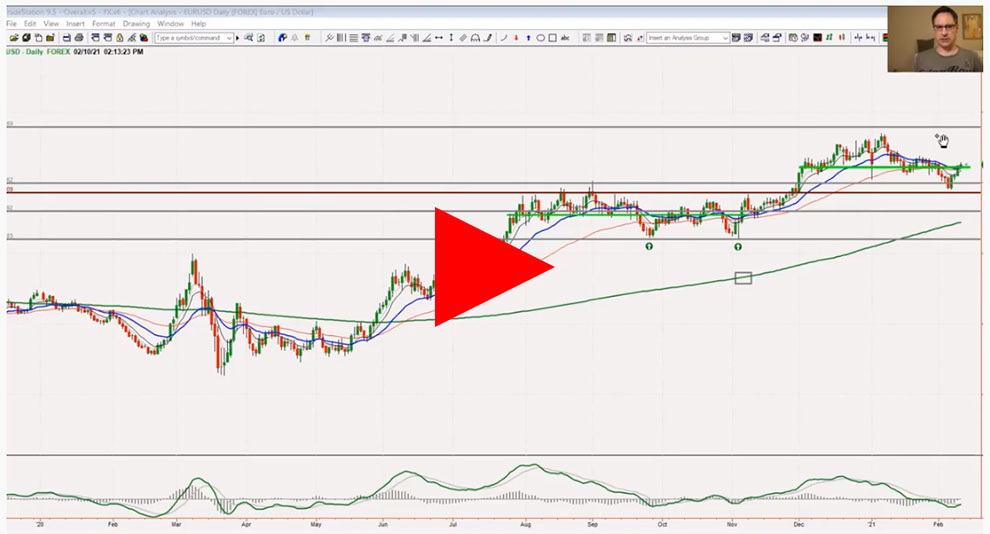The width and height of the screenshot is (990, 534).
Task: Open the Edit menu
Action: [x=30, y=24]
